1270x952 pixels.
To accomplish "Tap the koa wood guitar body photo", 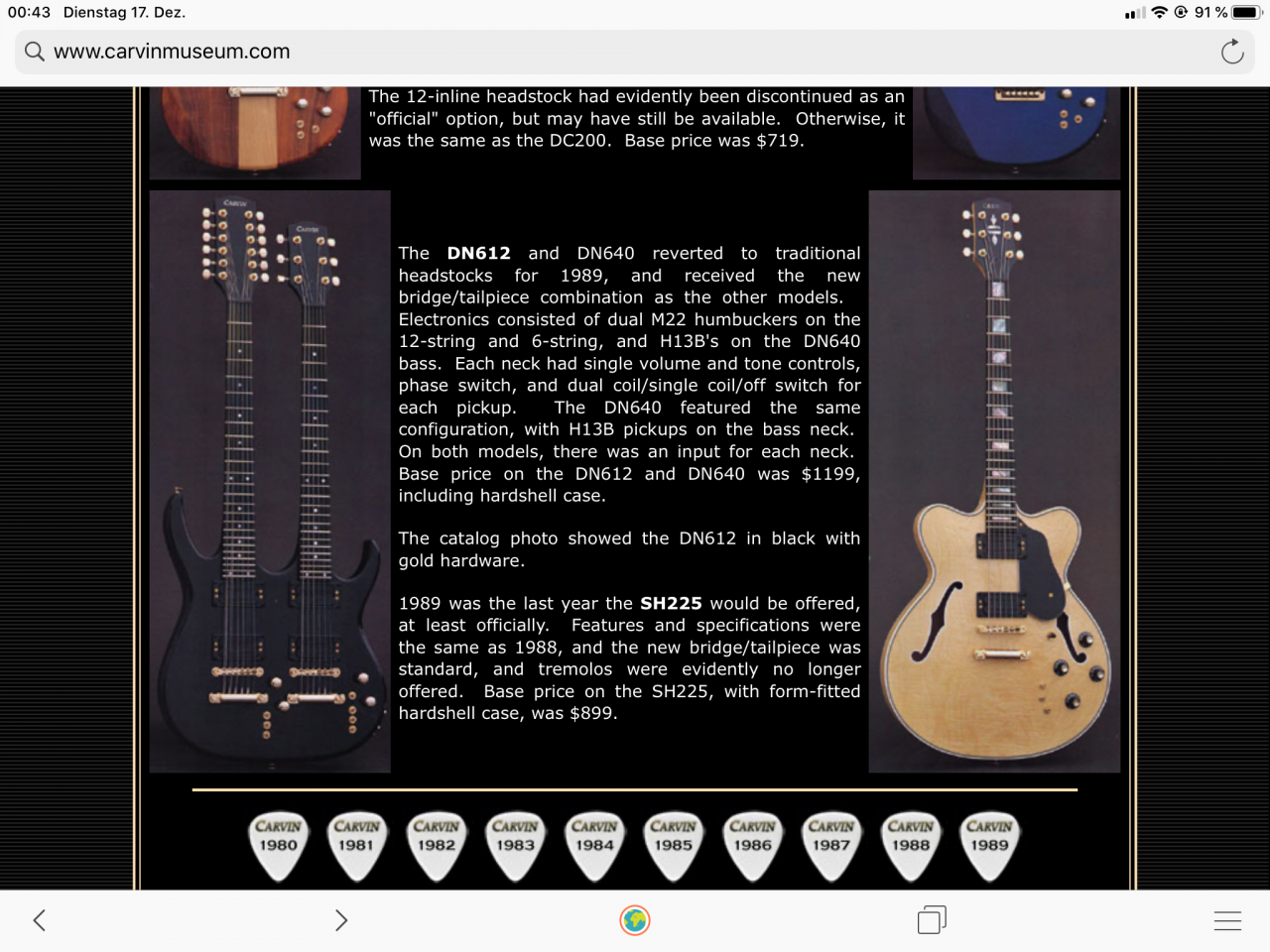I will 255,133.
